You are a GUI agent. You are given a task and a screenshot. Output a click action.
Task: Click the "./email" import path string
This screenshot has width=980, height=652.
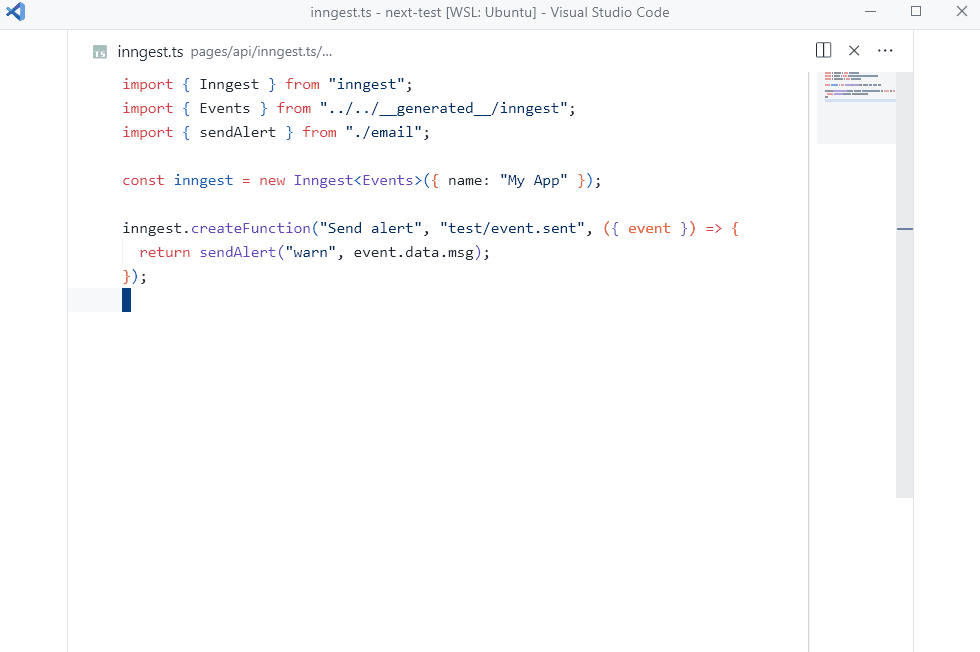[384, 132]
